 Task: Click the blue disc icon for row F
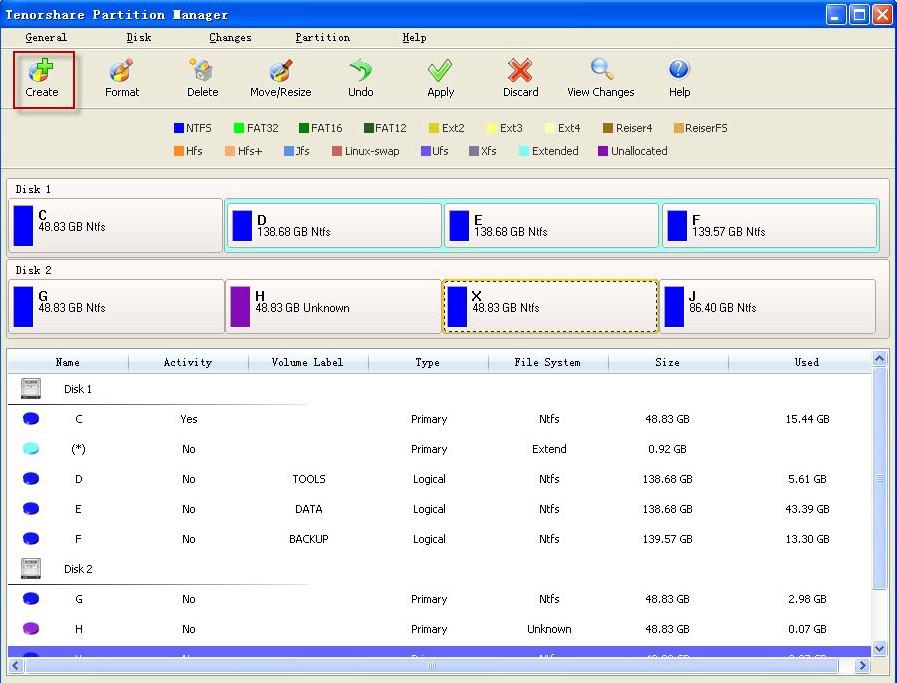[31, 538]
